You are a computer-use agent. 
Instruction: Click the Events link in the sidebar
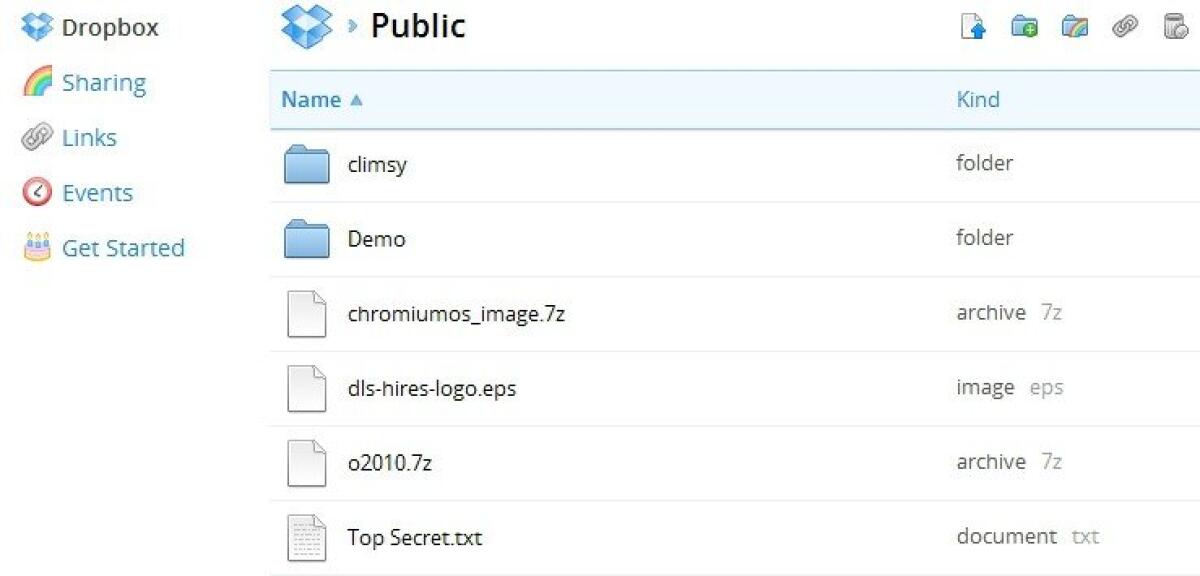[99, 191]
